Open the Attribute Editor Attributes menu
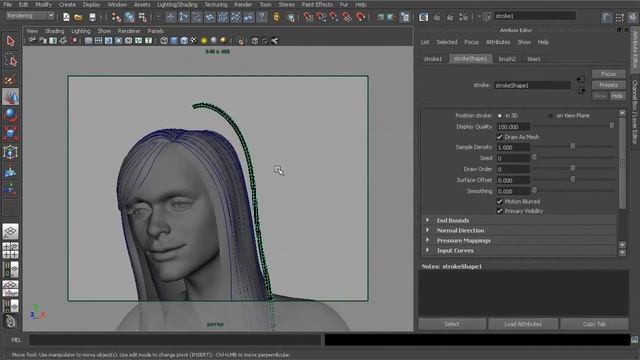Viewport: 640px width, 360px height. (x=498, y=42)
